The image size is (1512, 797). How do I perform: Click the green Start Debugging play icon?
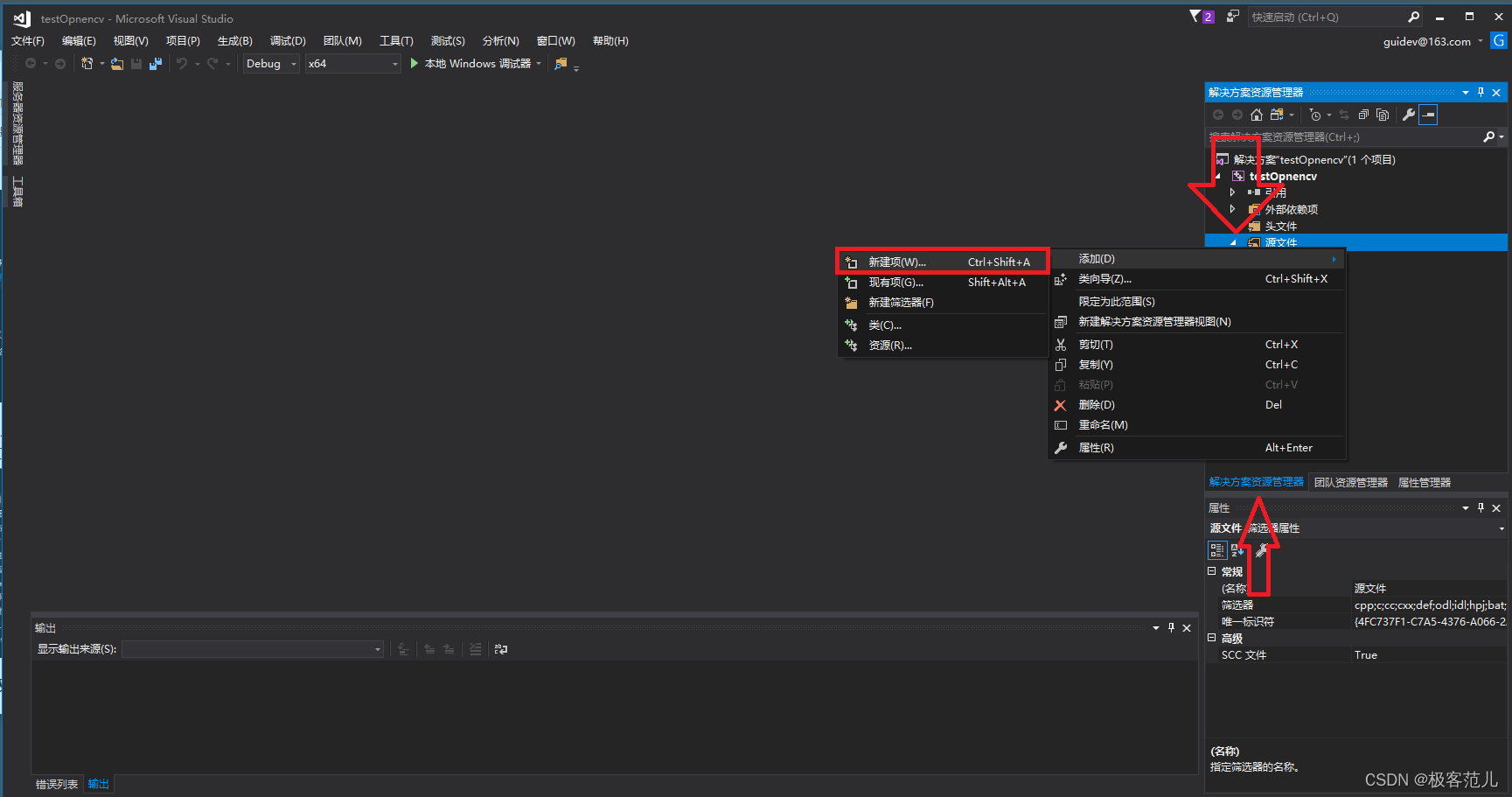(415, 63)
